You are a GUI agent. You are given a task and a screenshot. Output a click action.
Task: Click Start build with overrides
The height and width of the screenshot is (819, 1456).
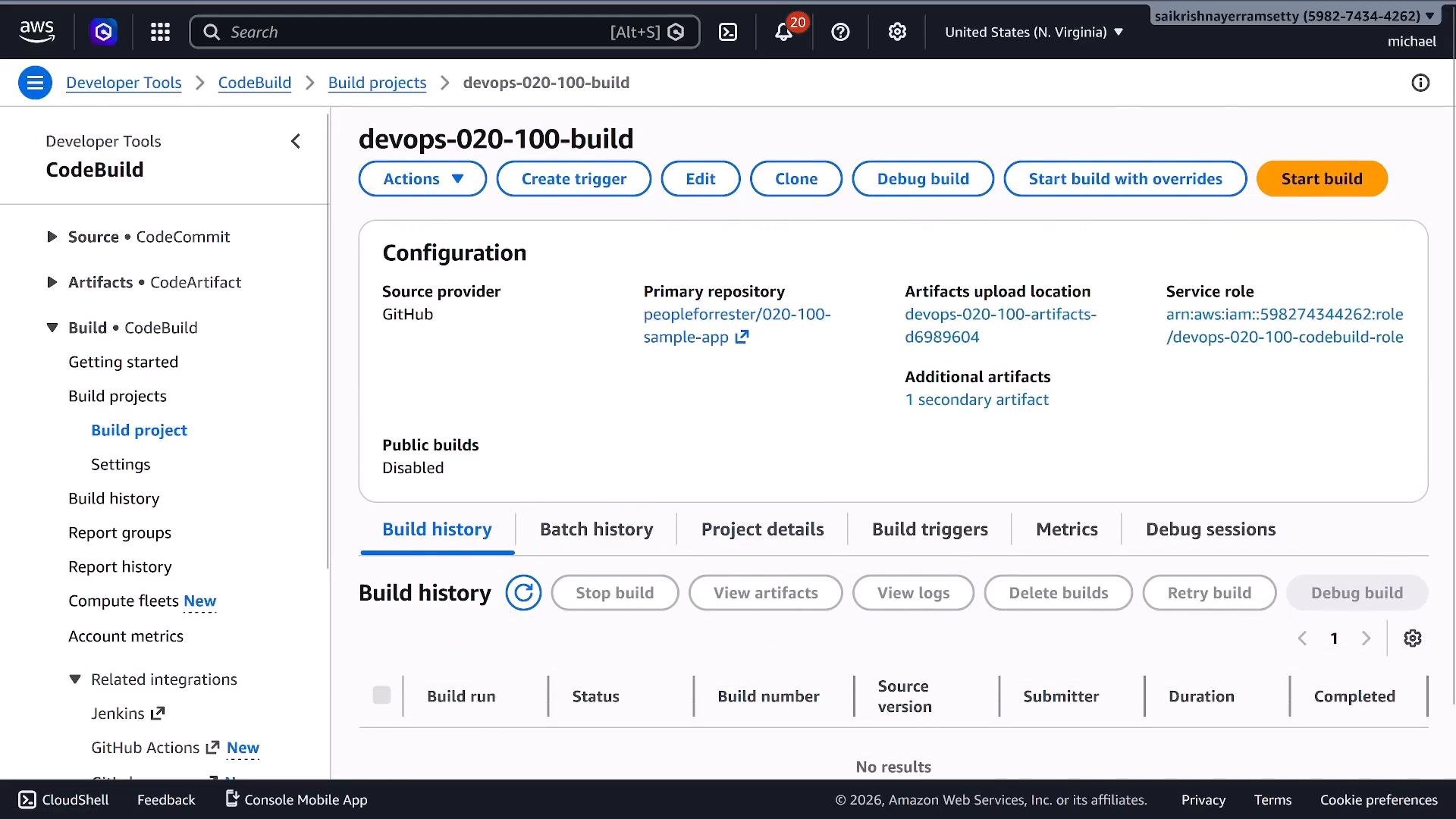click(x=1125, y=179)
